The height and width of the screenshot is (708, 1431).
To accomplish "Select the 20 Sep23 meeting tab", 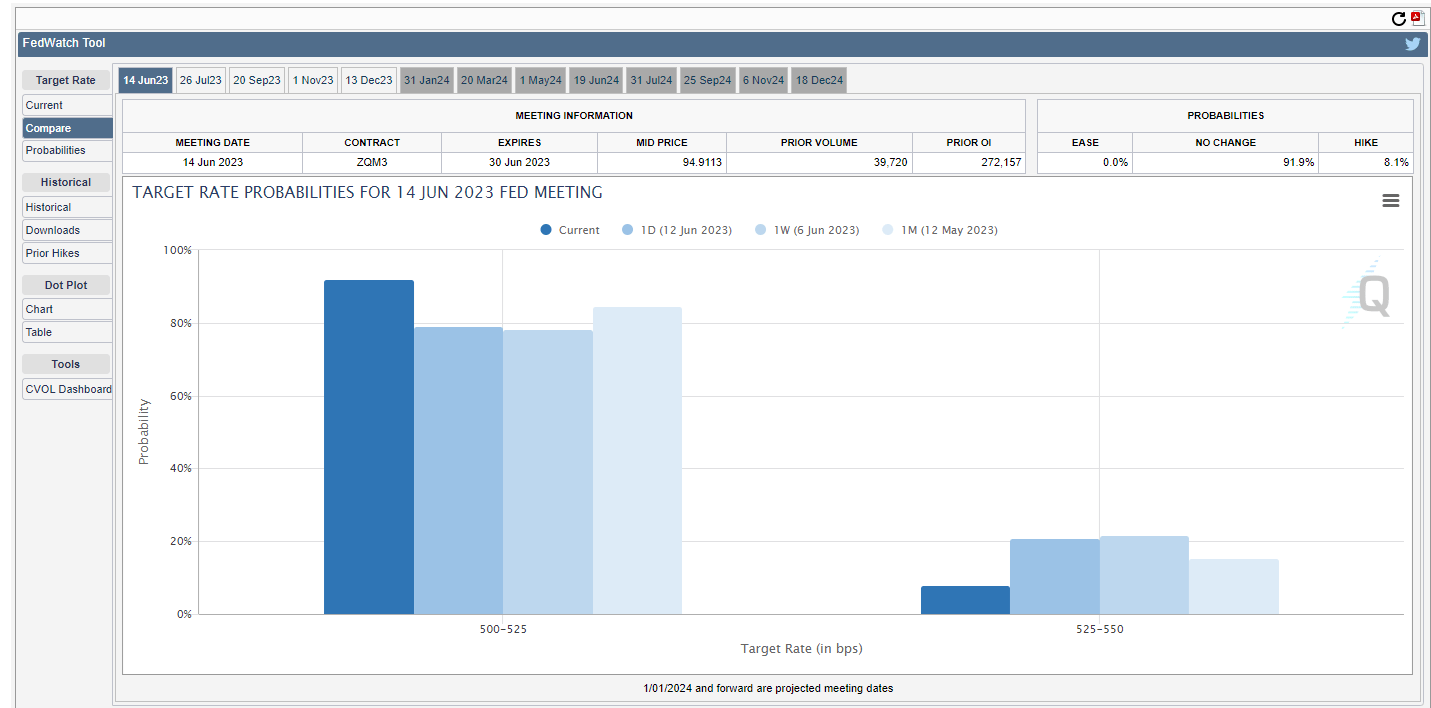I will (257, 80).
